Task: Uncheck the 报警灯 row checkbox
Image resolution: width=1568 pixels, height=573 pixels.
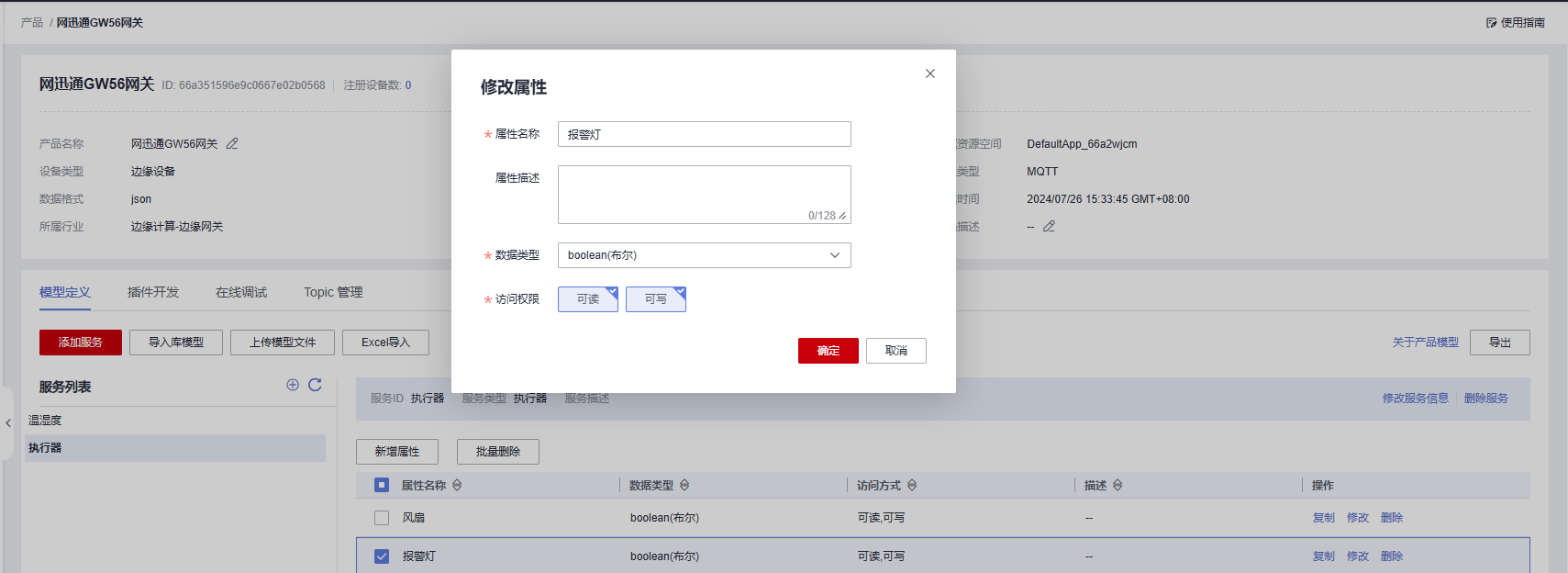Action: pos(382,556)
